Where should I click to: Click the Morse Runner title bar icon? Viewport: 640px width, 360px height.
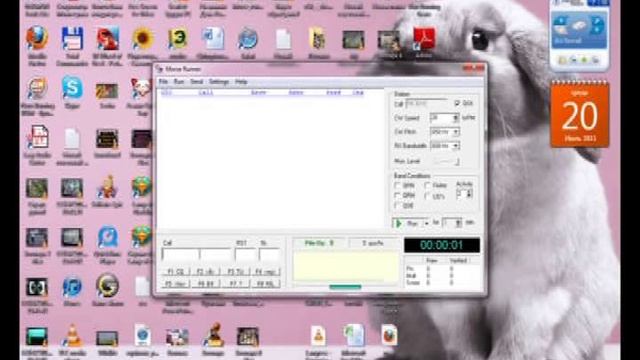[x=160, y=69]
